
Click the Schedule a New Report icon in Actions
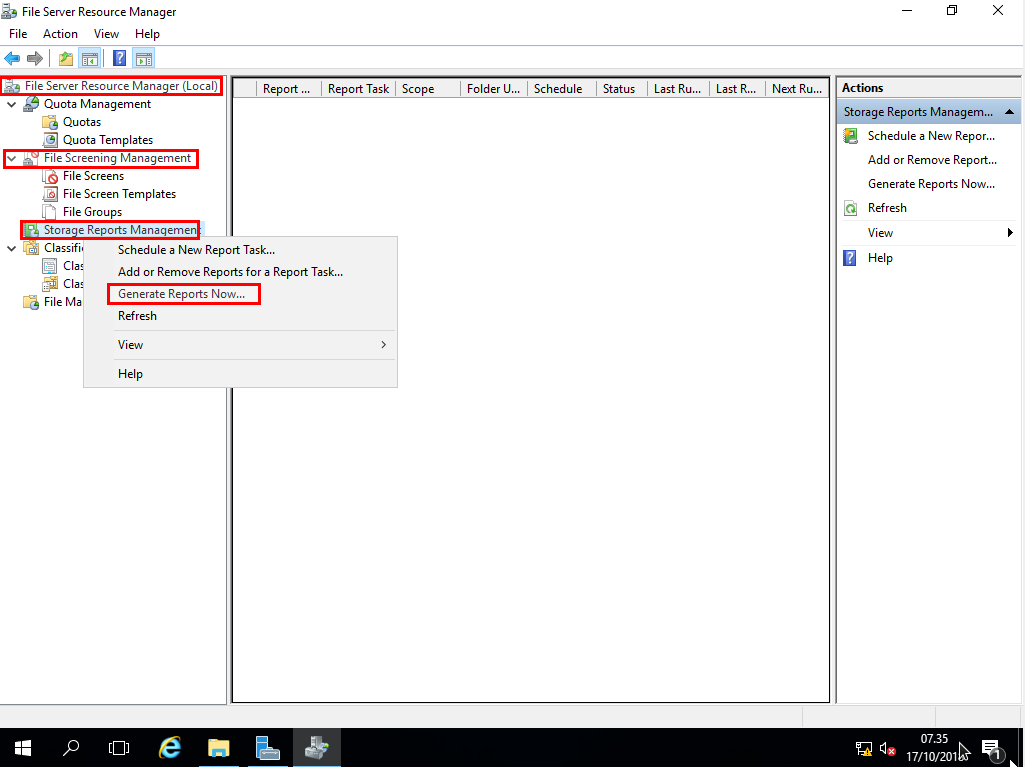(x=850, y=136)
